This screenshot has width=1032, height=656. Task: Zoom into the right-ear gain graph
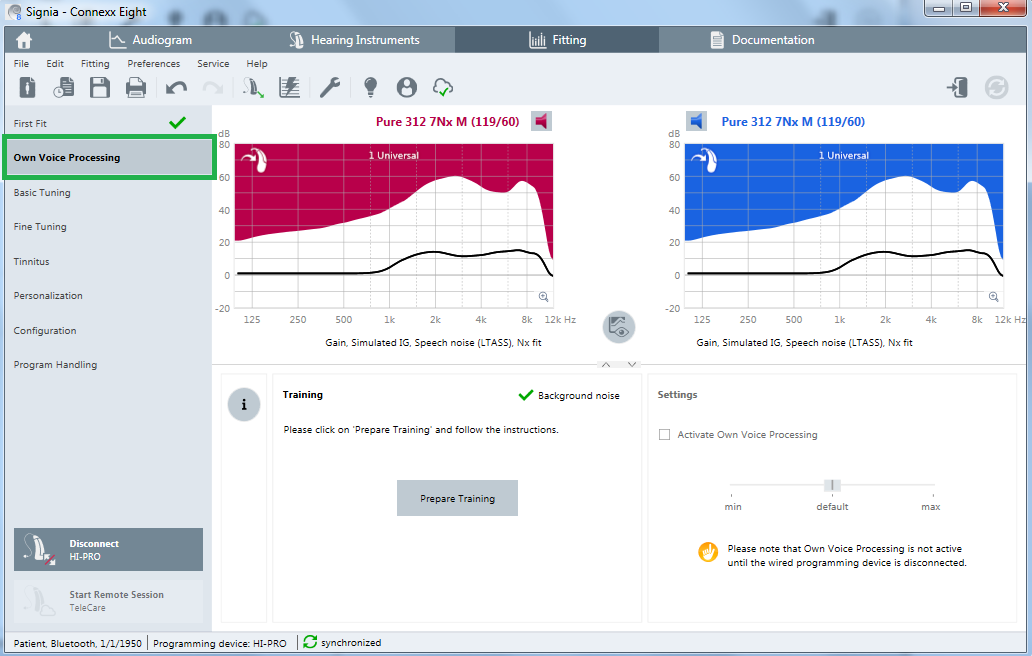point(544,297)
